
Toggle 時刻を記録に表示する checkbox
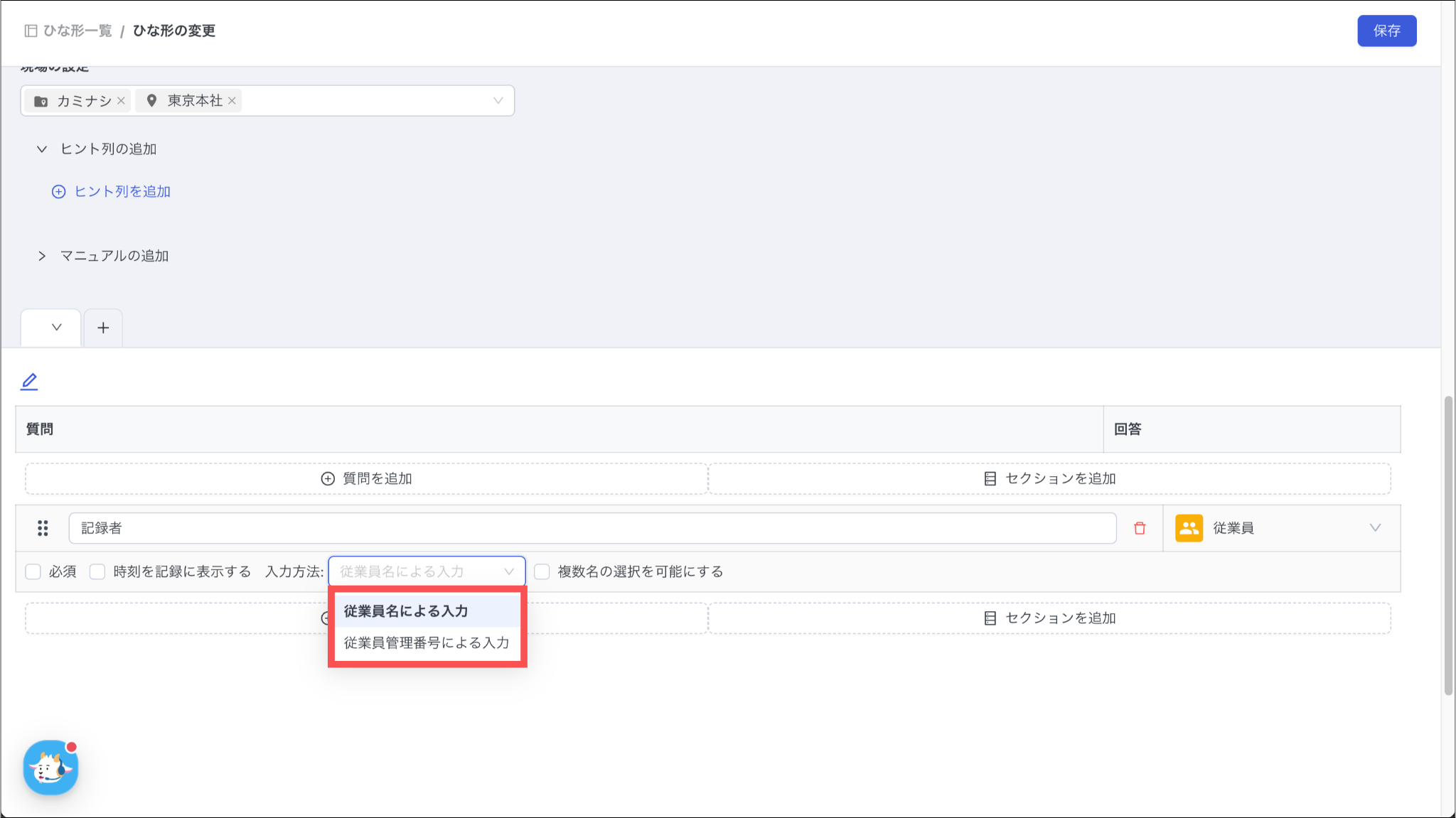tap(97, 571)
